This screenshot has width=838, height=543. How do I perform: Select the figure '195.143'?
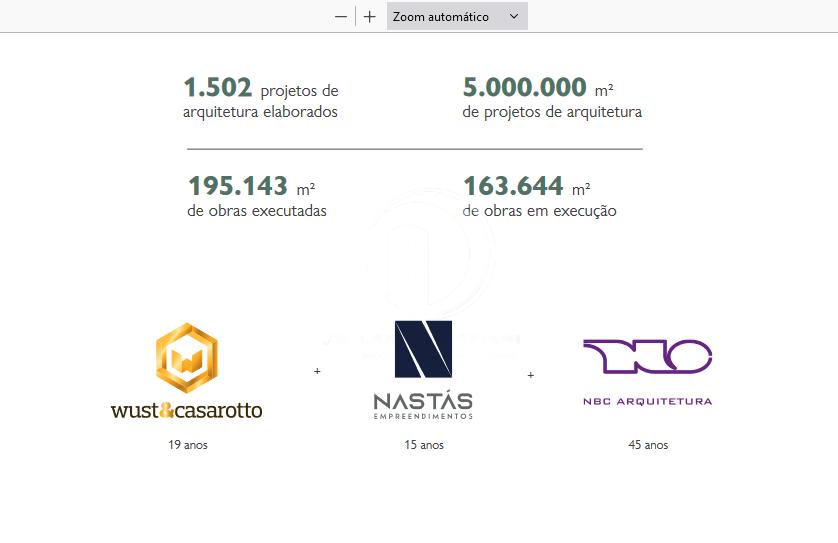(238, 186)
